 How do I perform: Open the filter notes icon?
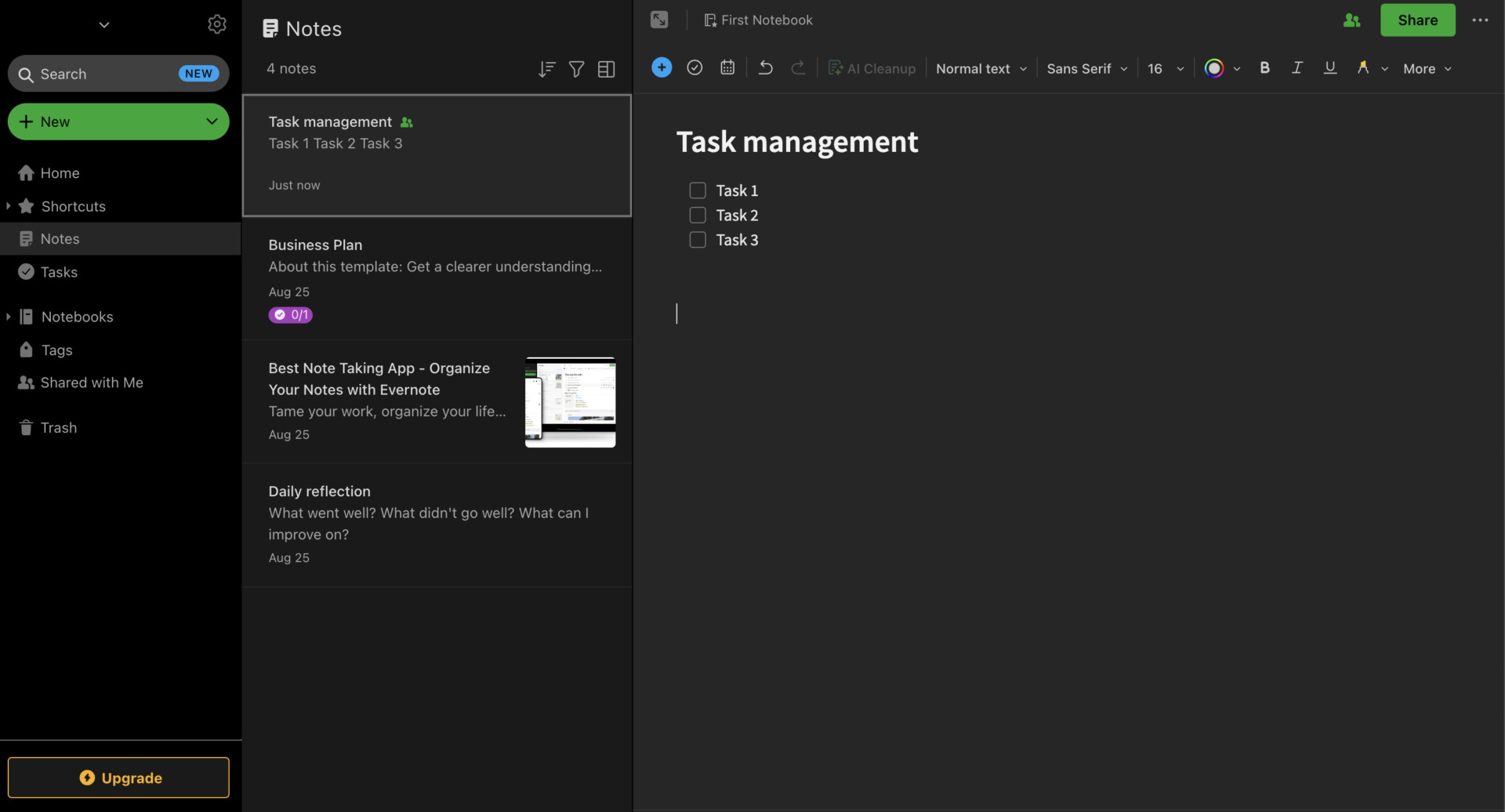tap(576, 69)
